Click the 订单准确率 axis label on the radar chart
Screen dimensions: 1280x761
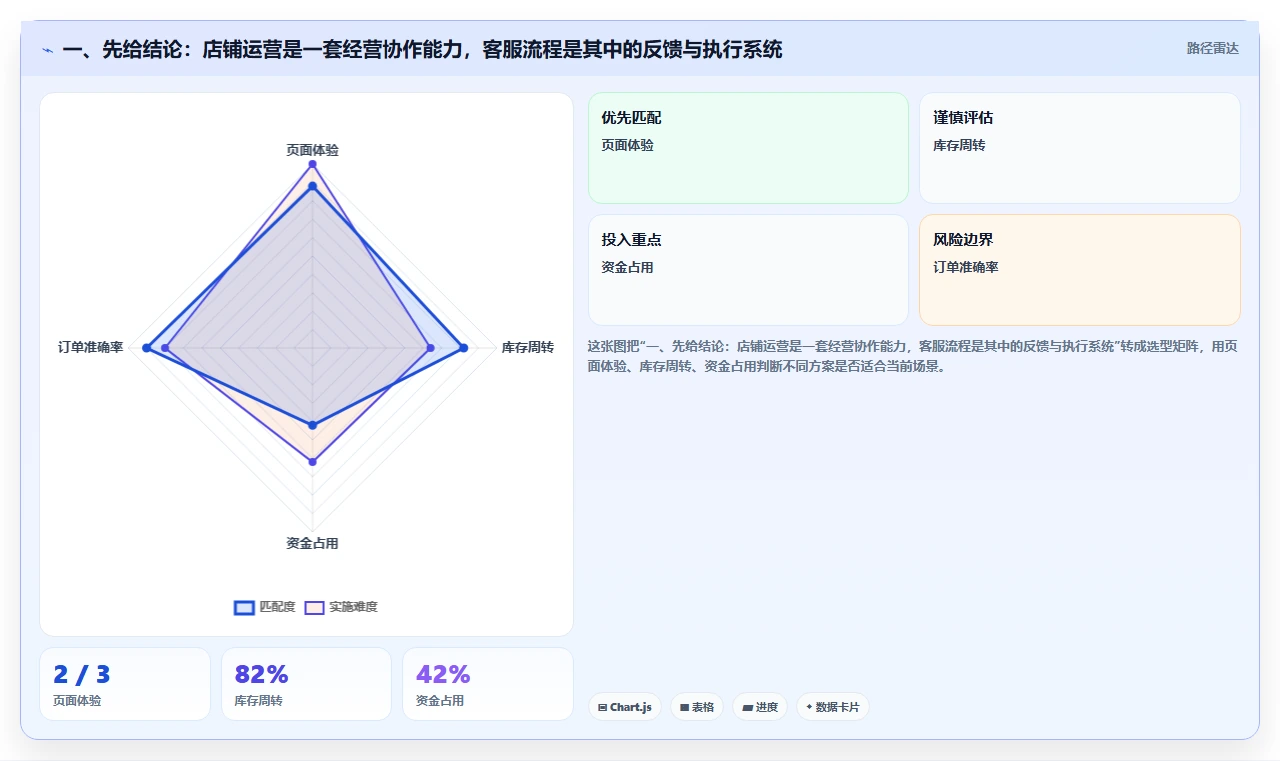click(x=91, y=347)
